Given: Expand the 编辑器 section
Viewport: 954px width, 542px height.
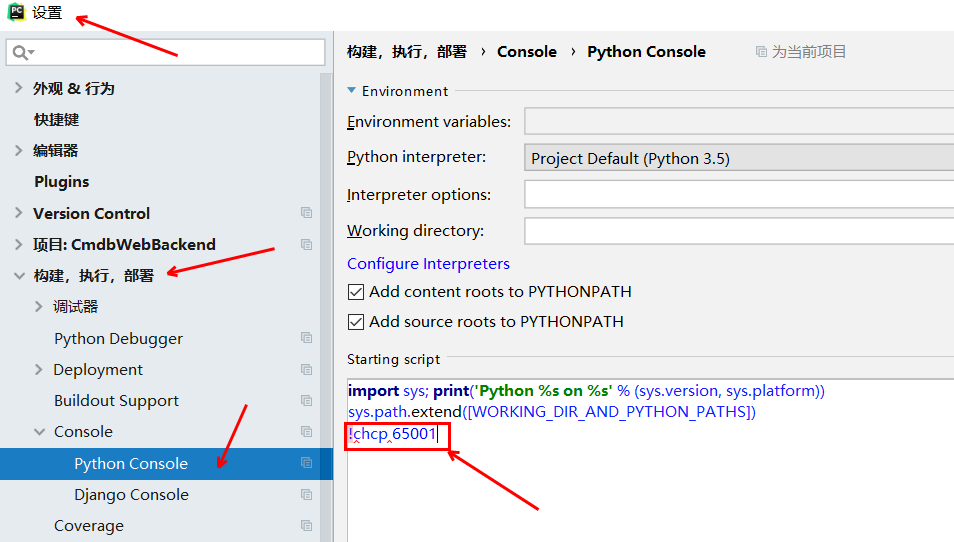Looking at the screenshot, I should point(19,150).
